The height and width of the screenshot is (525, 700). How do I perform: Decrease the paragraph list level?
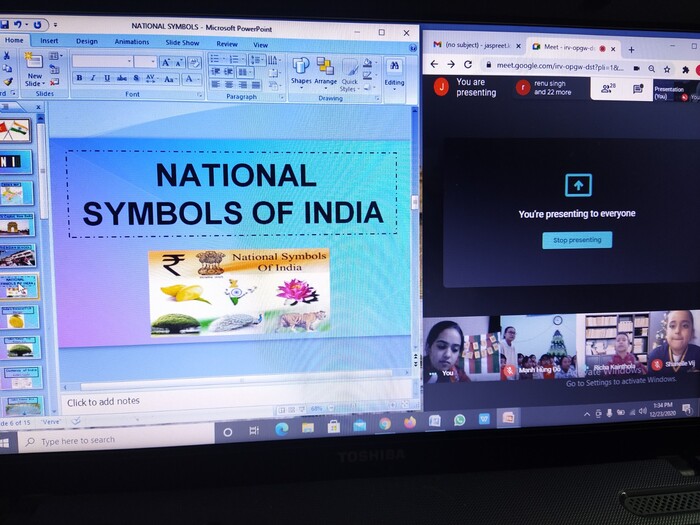point(216,71)
